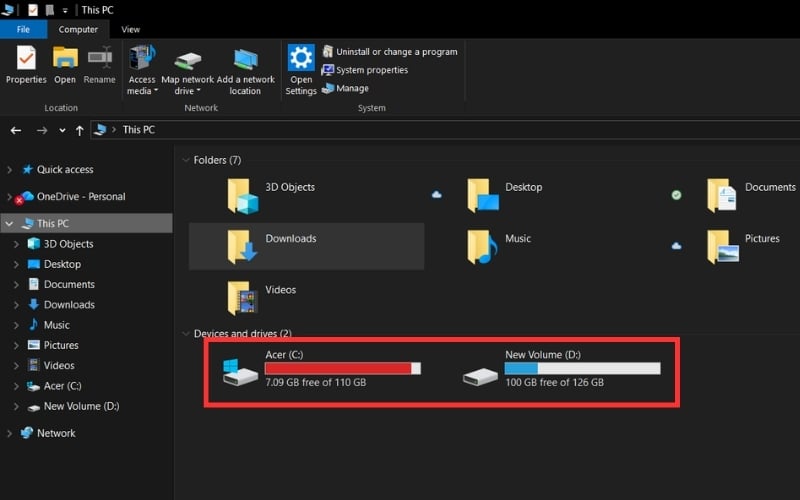This screenshot has width=800, height=500.
Task: Select the 3D Objects folder icon
Action: 242,196
